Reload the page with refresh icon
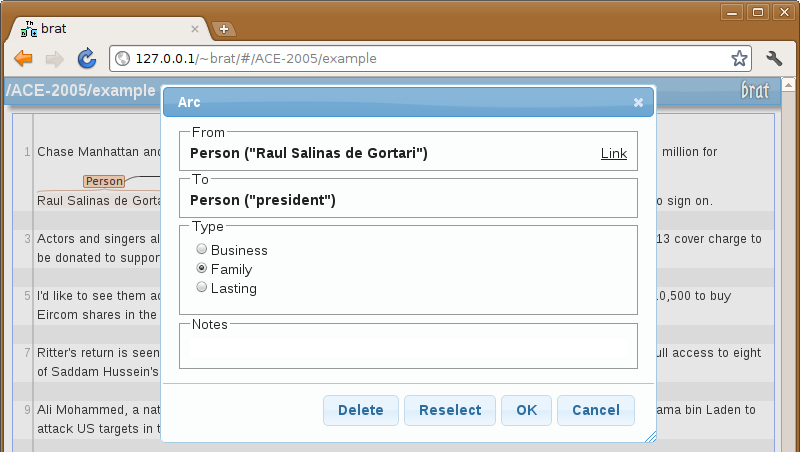 tap(87, 58)
